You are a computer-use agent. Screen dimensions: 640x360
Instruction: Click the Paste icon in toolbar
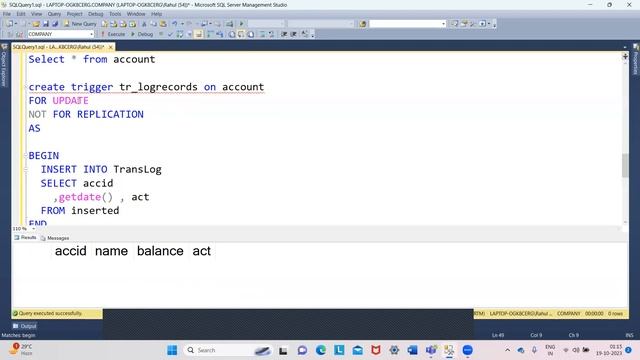163,24
